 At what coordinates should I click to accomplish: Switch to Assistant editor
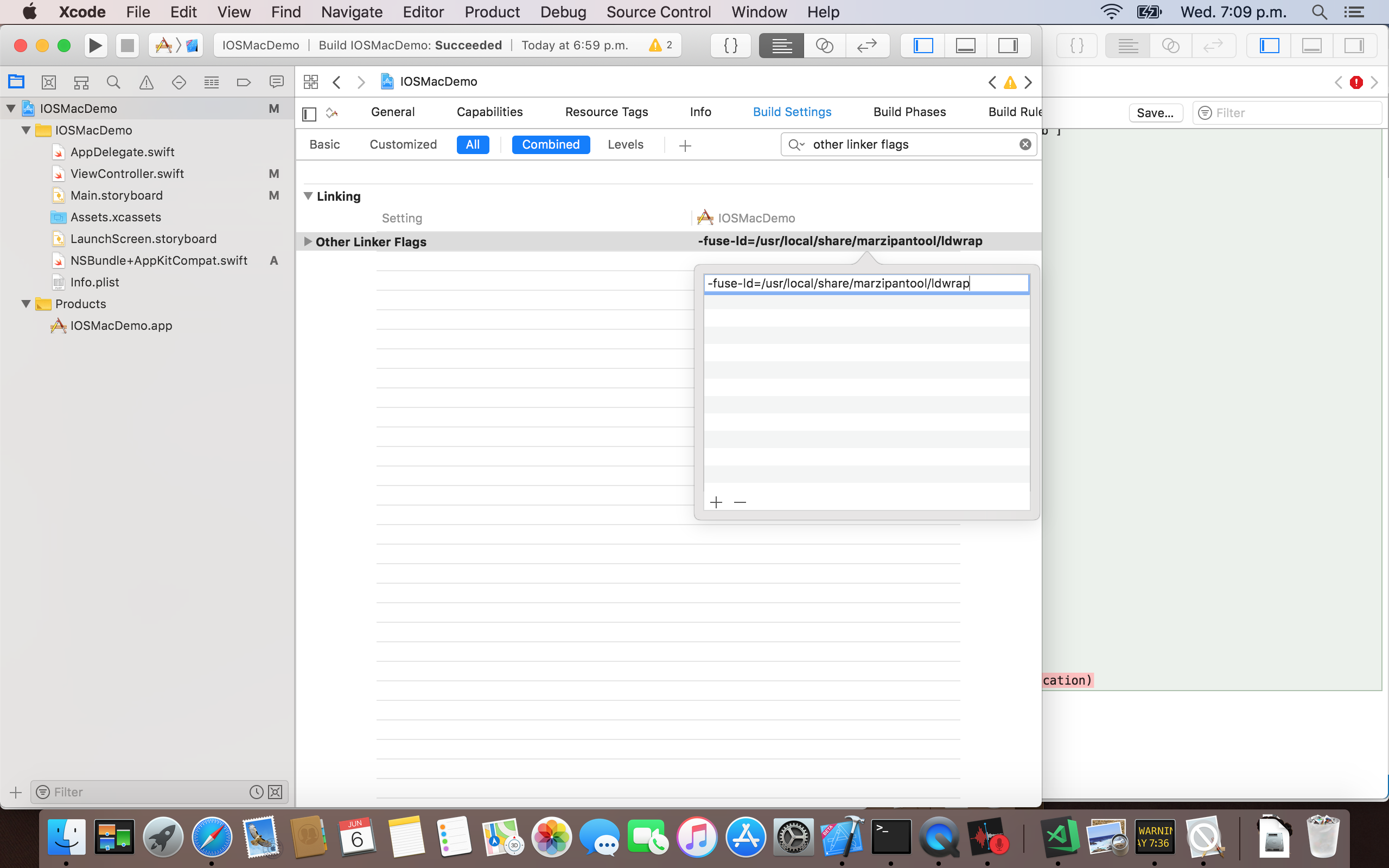(824, 46)
